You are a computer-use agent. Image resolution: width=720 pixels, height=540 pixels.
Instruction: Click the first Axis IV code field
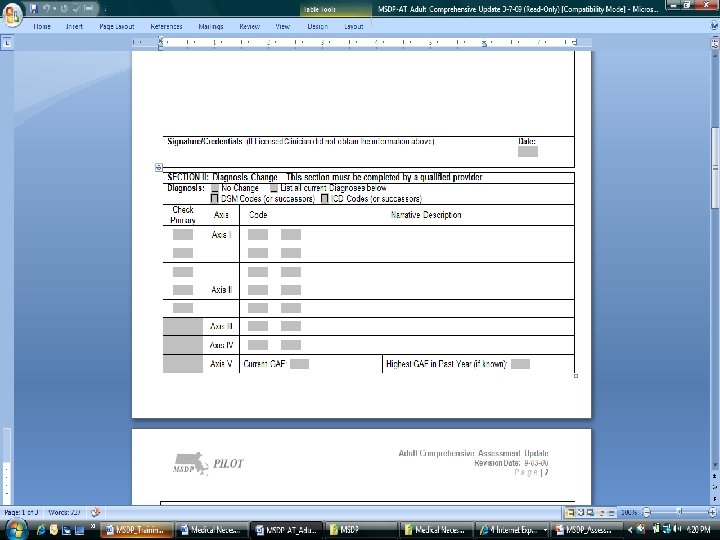[258, 345]
